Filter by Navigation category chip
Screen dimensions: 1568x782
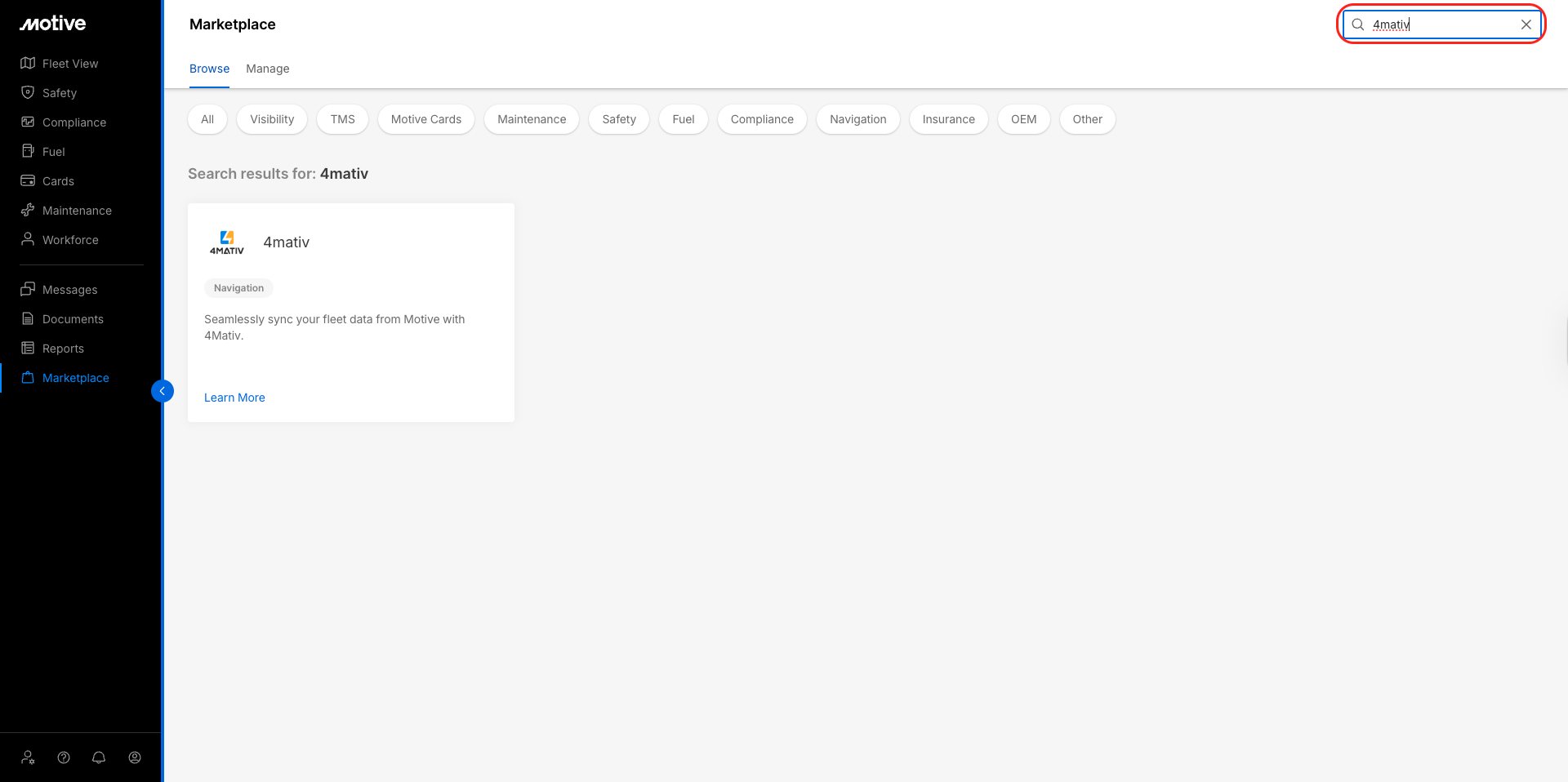click(858, 119)
